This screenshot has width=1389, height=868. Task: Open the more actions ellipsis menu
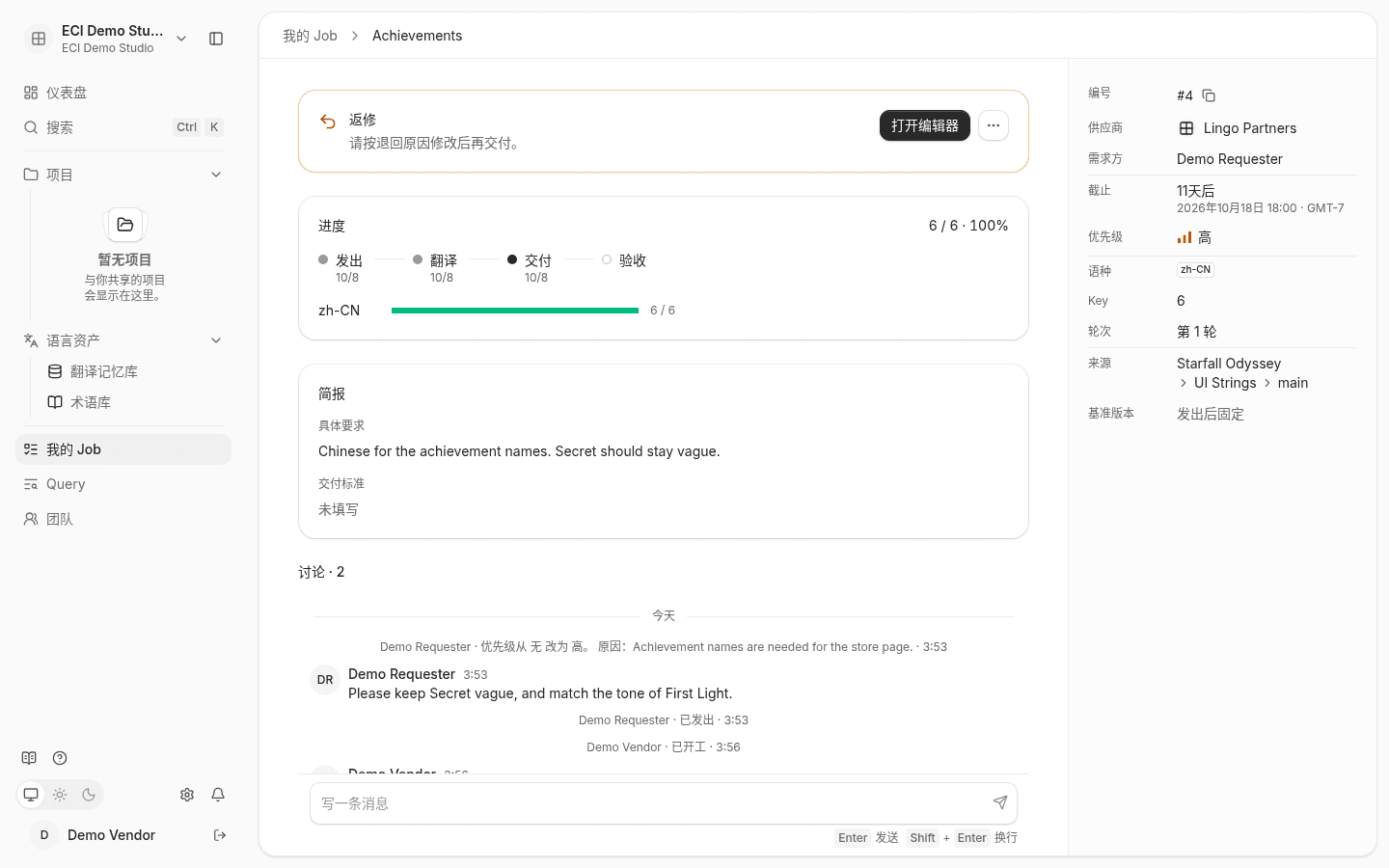click(x=994, y=125)
